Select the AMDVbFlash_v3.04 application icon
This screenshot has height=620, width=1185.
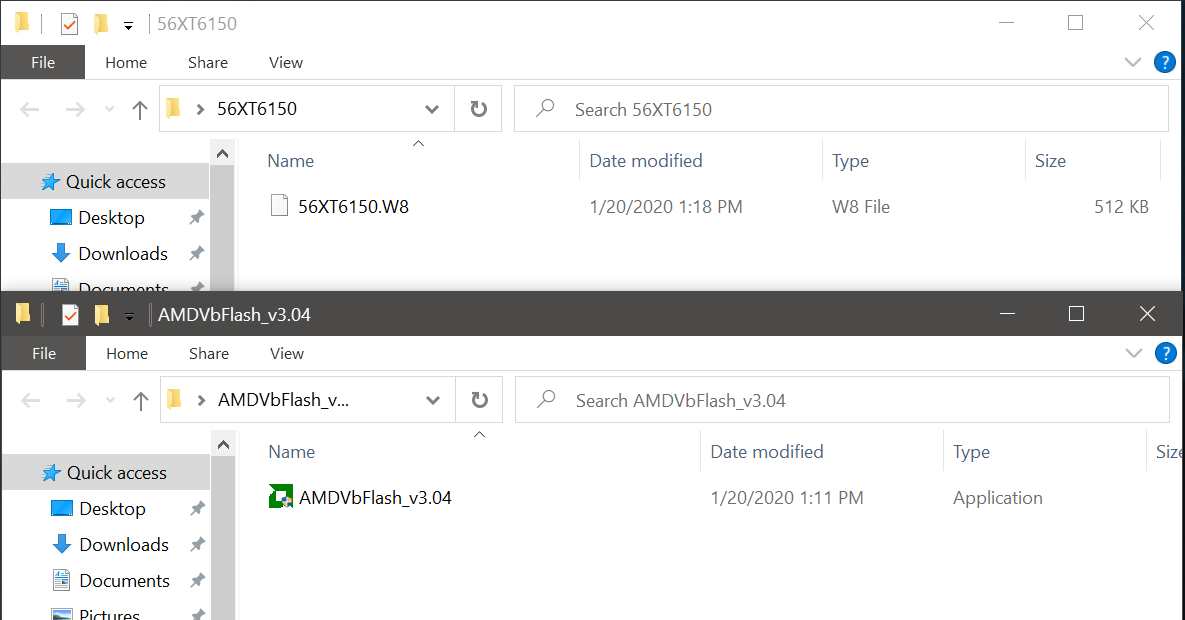(280, 497)
